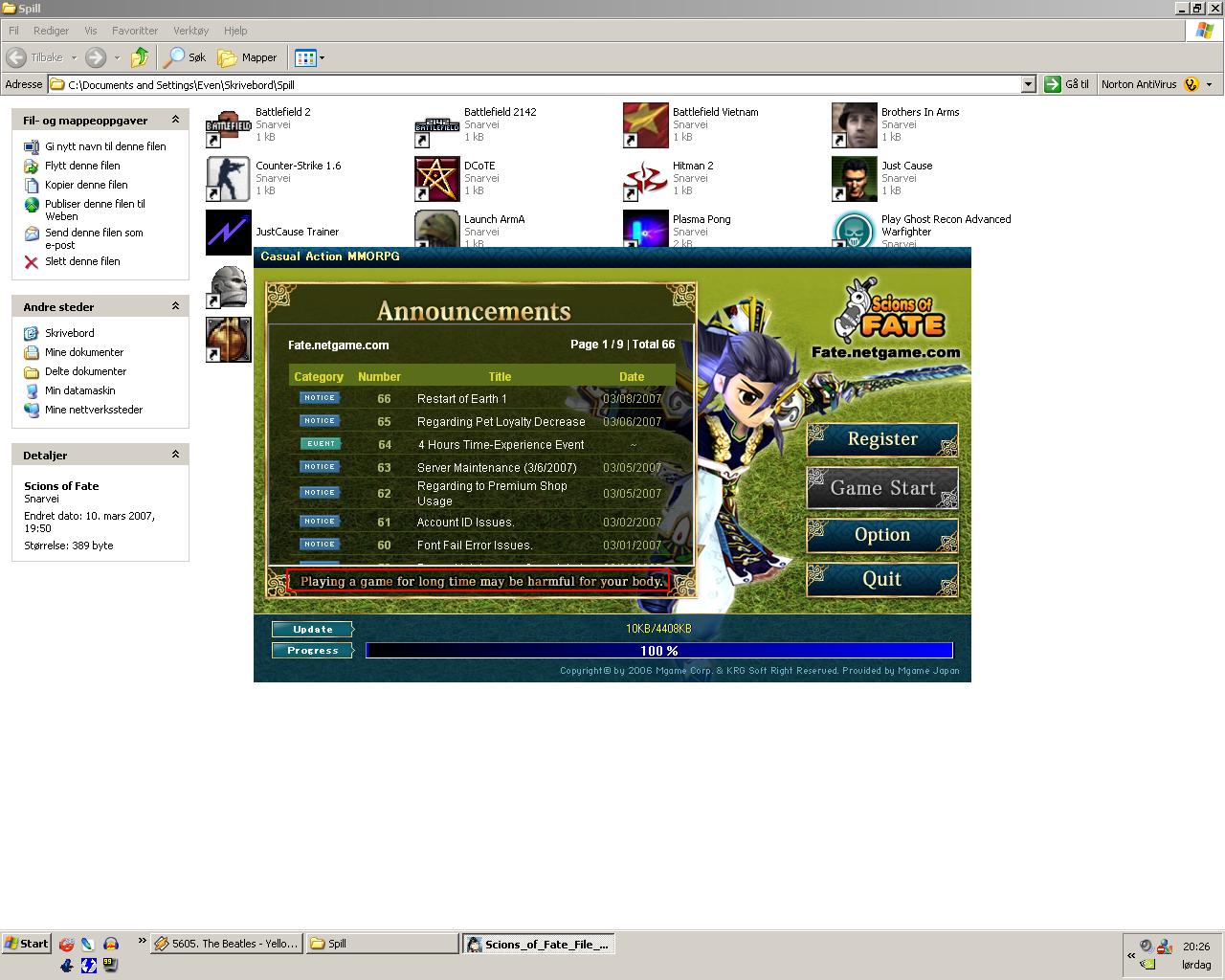Screen dimensions: 1225x980
Task: Open the Views icon in toolbar
Action: (x=305, y=57)
